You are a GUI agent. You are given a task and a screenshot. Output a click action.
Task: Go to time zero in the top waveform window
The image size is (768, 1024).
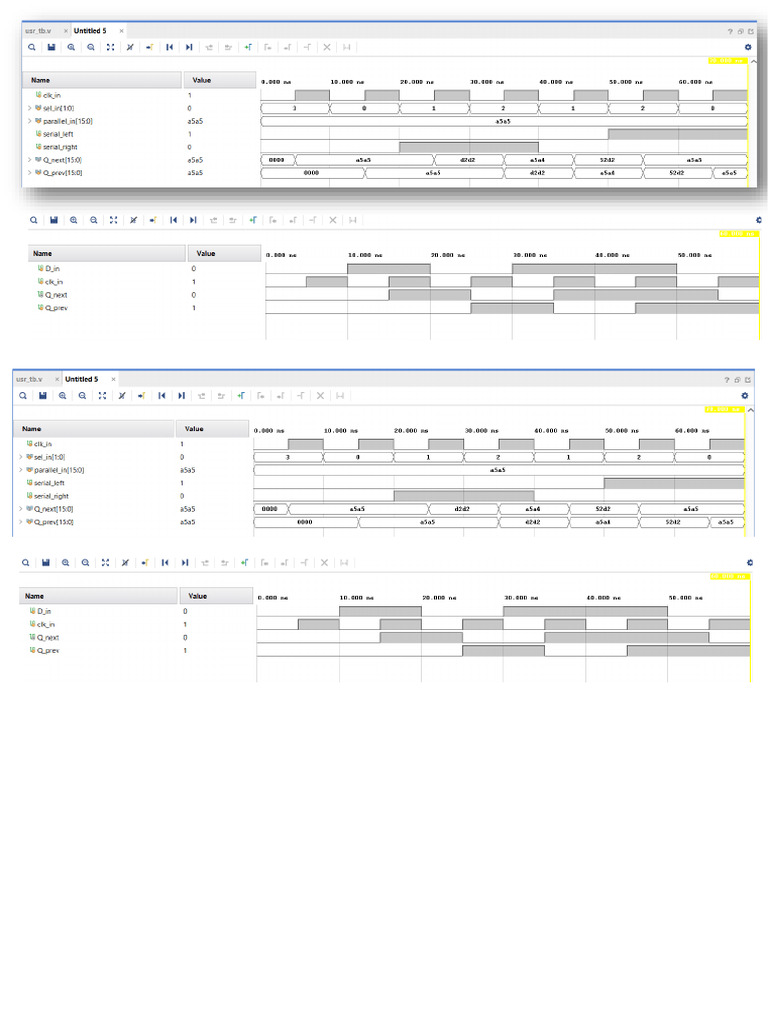pyautogui.click(x=169, y=47)
